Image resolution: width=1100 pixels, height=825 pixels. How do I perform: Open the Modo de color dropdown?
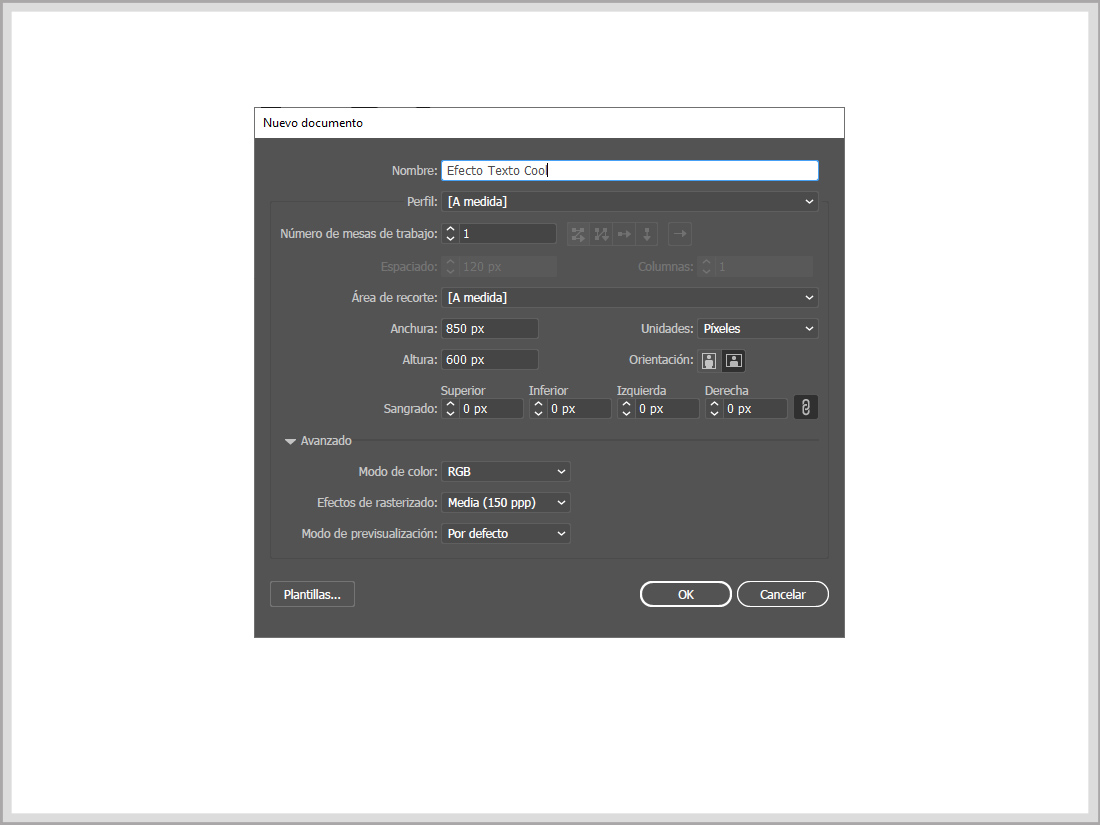click(x=505, y=471)
